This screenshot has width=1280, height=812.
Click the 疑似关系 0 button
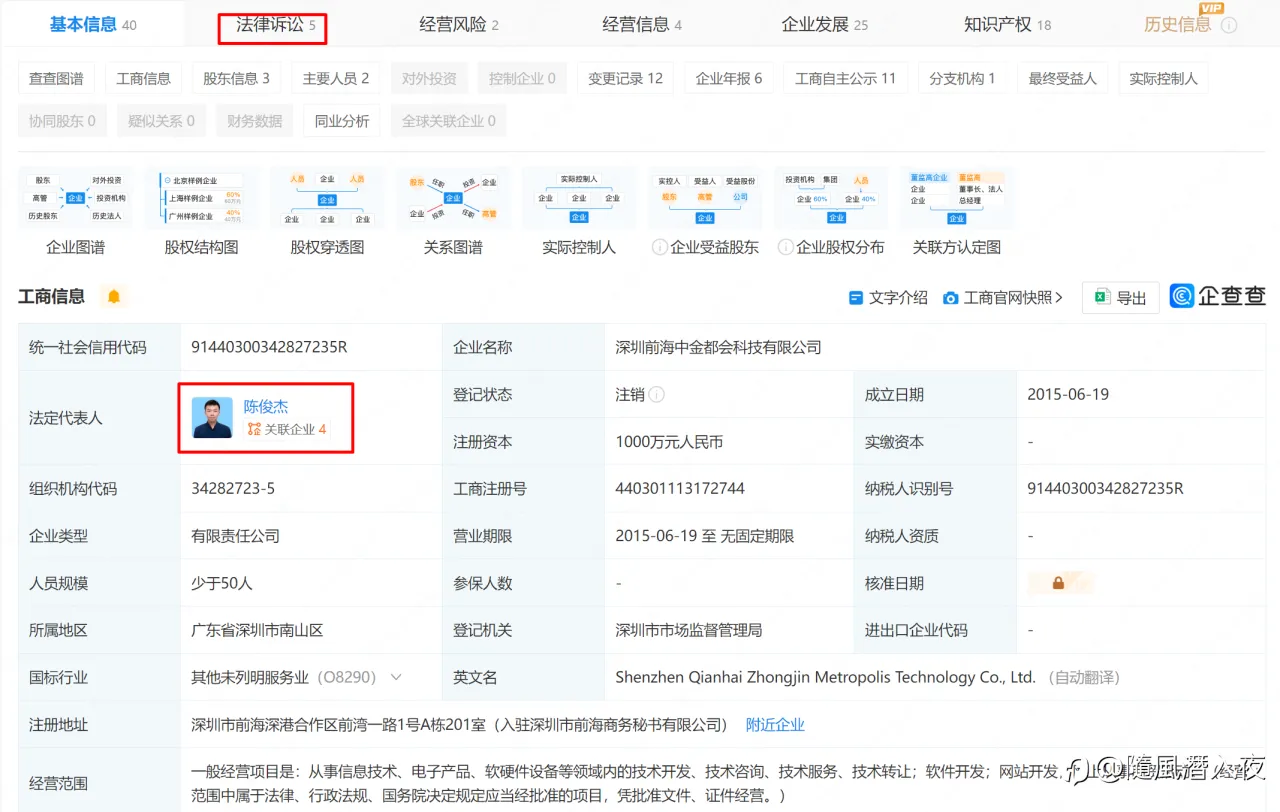pyautogui.click(x=161, y=121)
